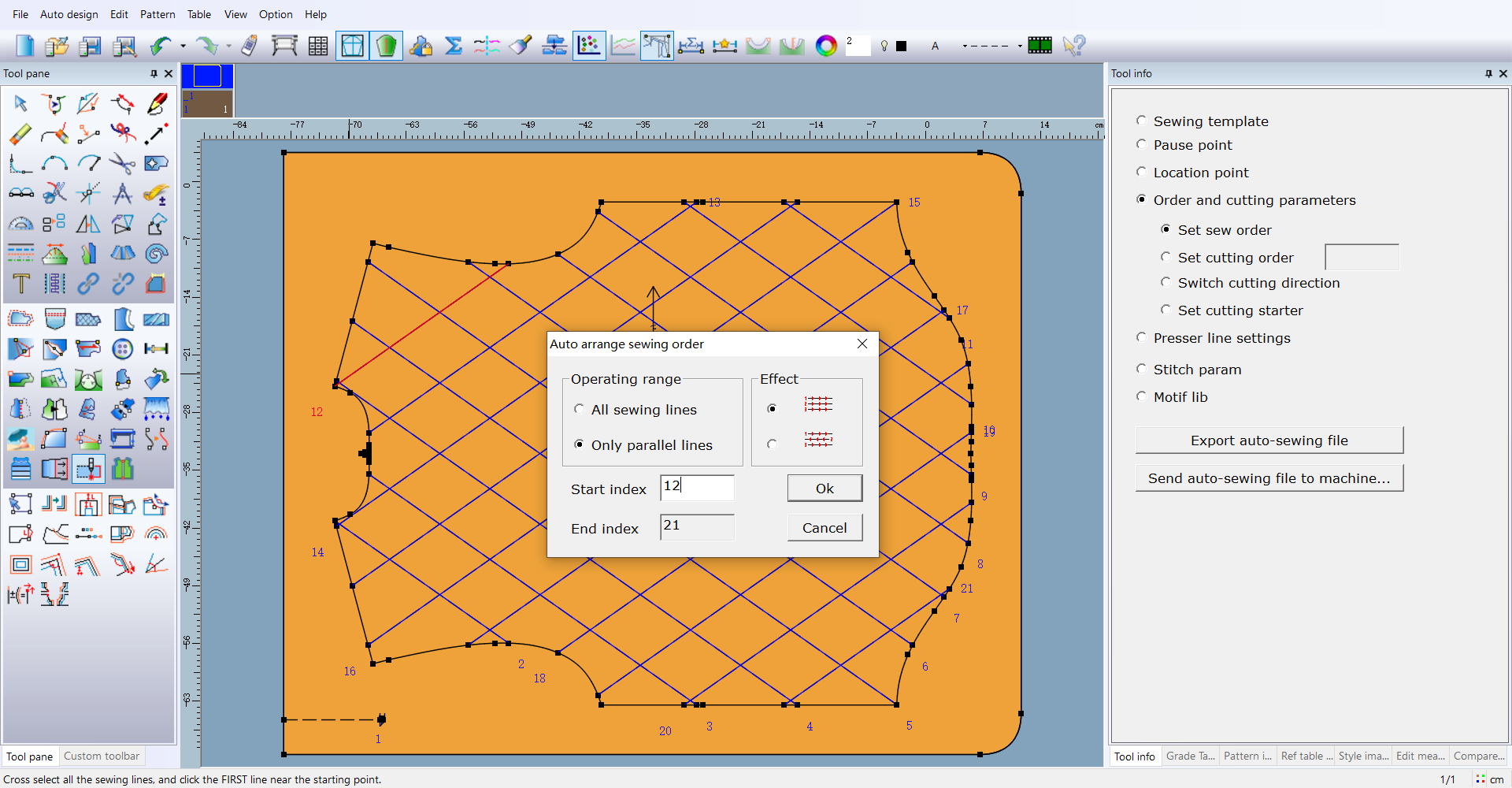Click the undo arrow toolbar icon
This screenshot has height=788, width=1512.
(161, 46)
